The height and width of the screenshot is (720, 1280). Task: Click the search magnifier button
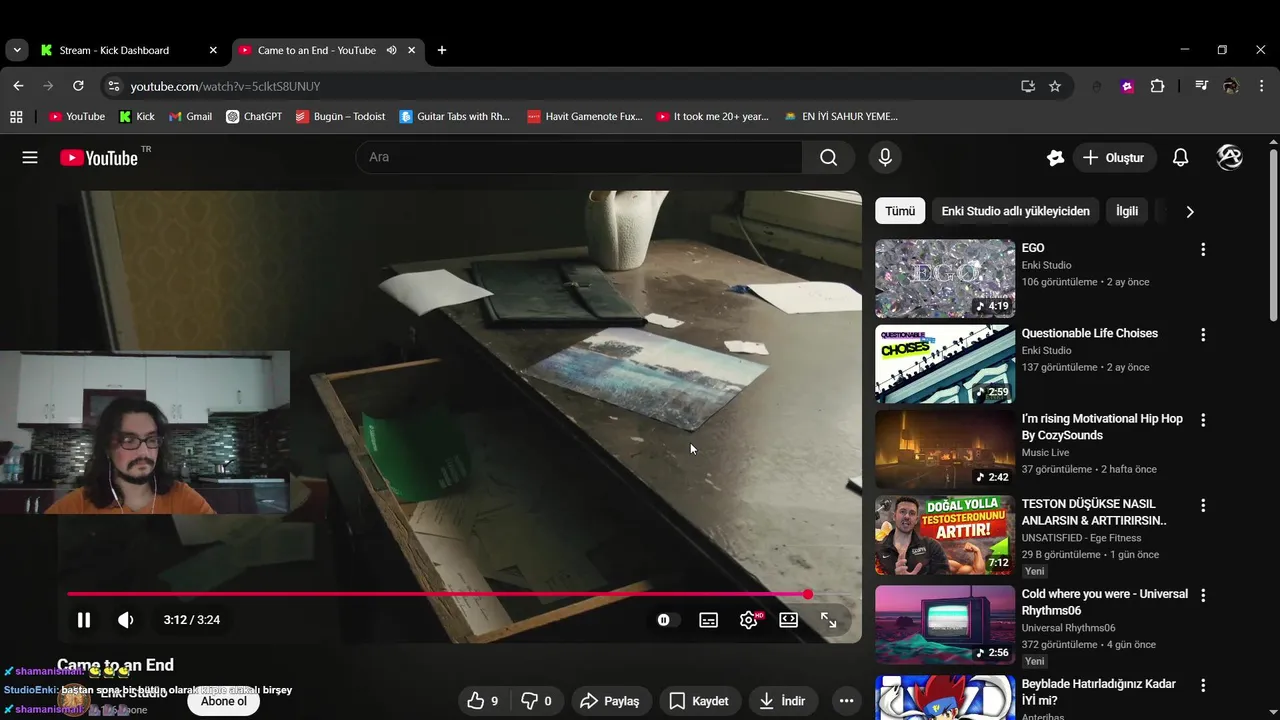pyautogui.click(x=828, y=157)
